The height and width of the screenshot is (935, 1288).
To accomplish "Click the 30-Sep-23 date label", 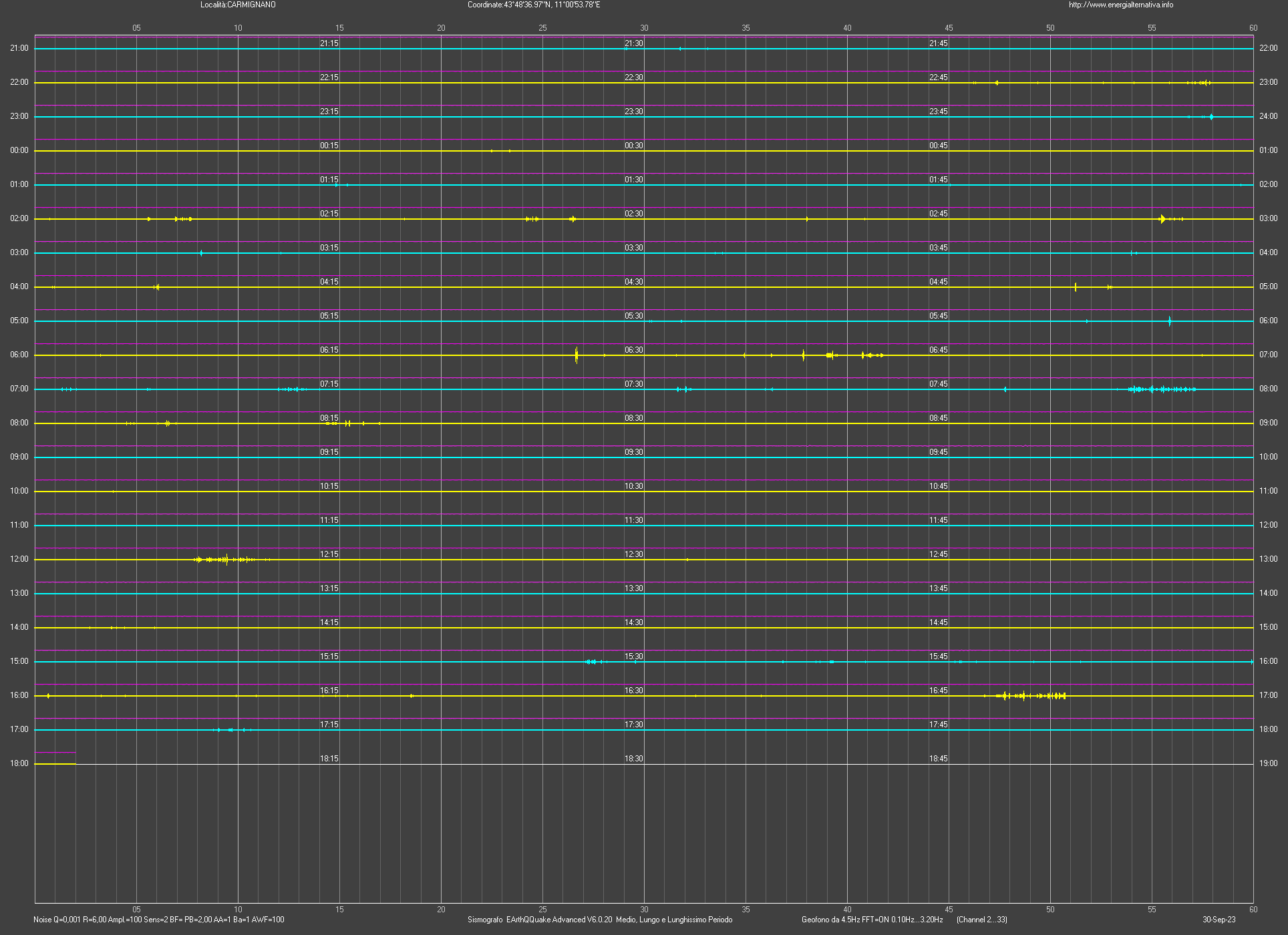I will pos(1219,920).
